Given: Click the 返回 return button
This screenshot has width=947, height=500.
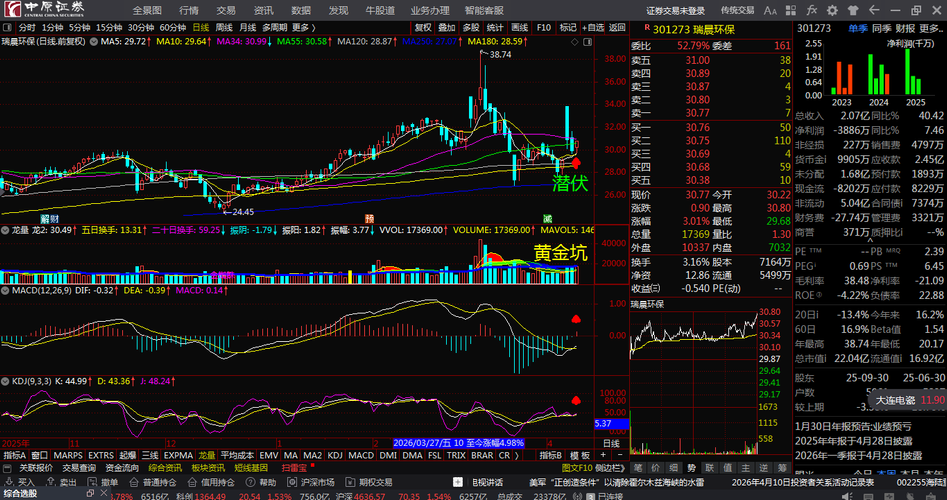Looking at the screenshot, I should point(617,27).
